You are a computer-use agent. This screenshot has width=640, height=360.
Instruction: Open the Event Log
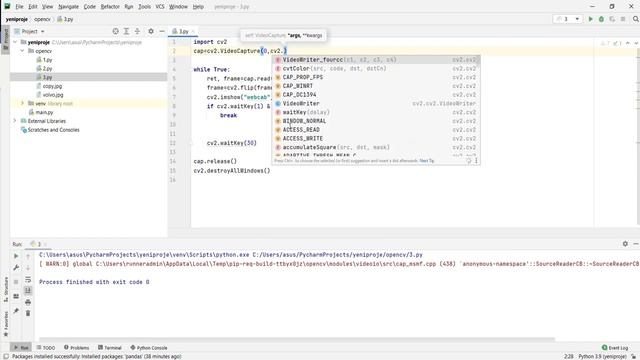click(x=615, y=347)
